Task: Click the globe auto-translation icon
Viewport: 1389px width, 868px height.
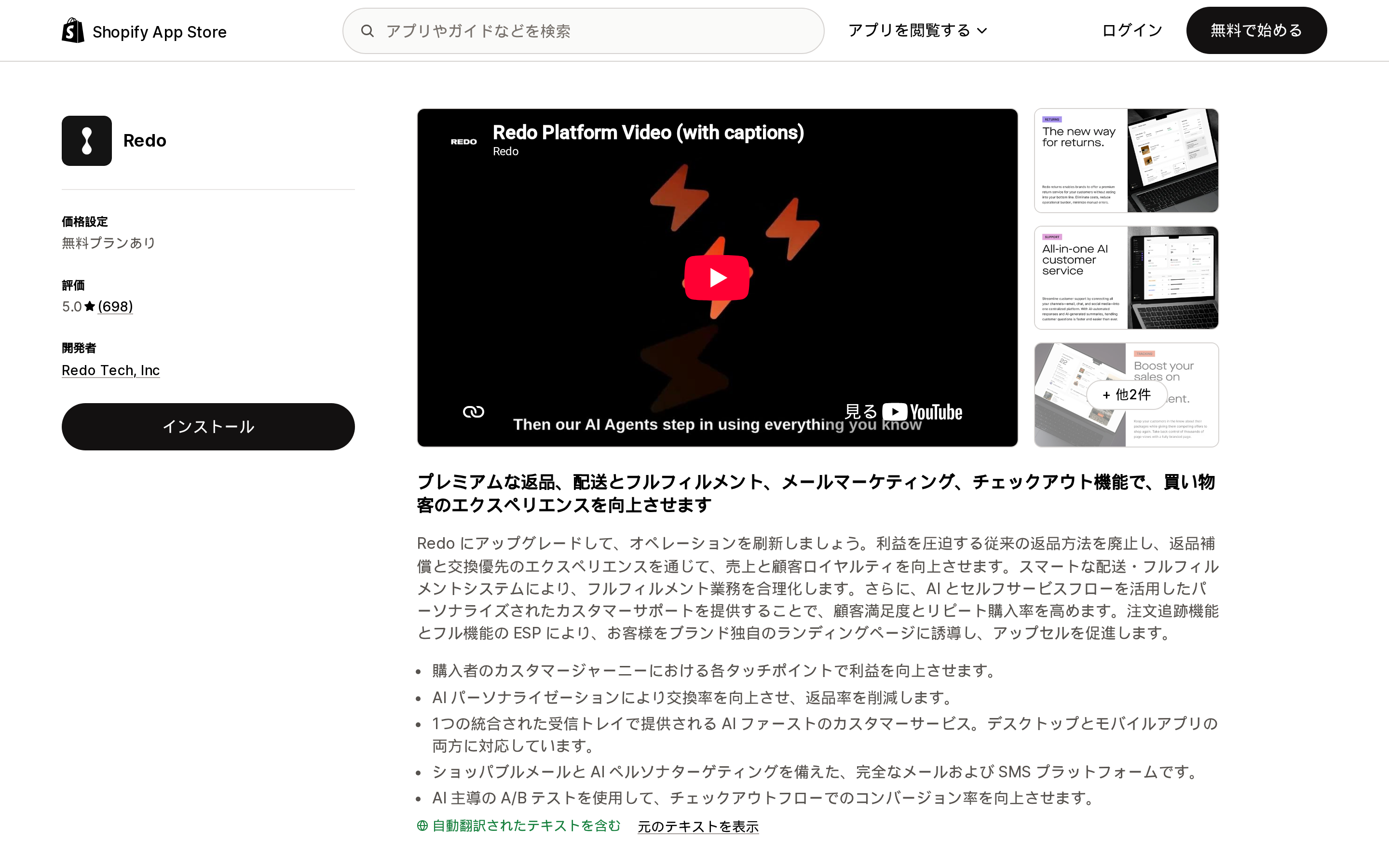Action: 422,826
